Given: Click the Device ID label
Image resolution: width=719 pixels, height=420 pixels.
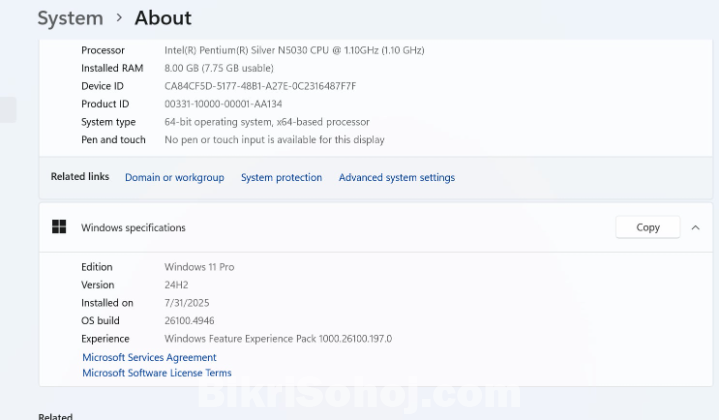Looking at the screenshot, I should [x=102, y=86].
